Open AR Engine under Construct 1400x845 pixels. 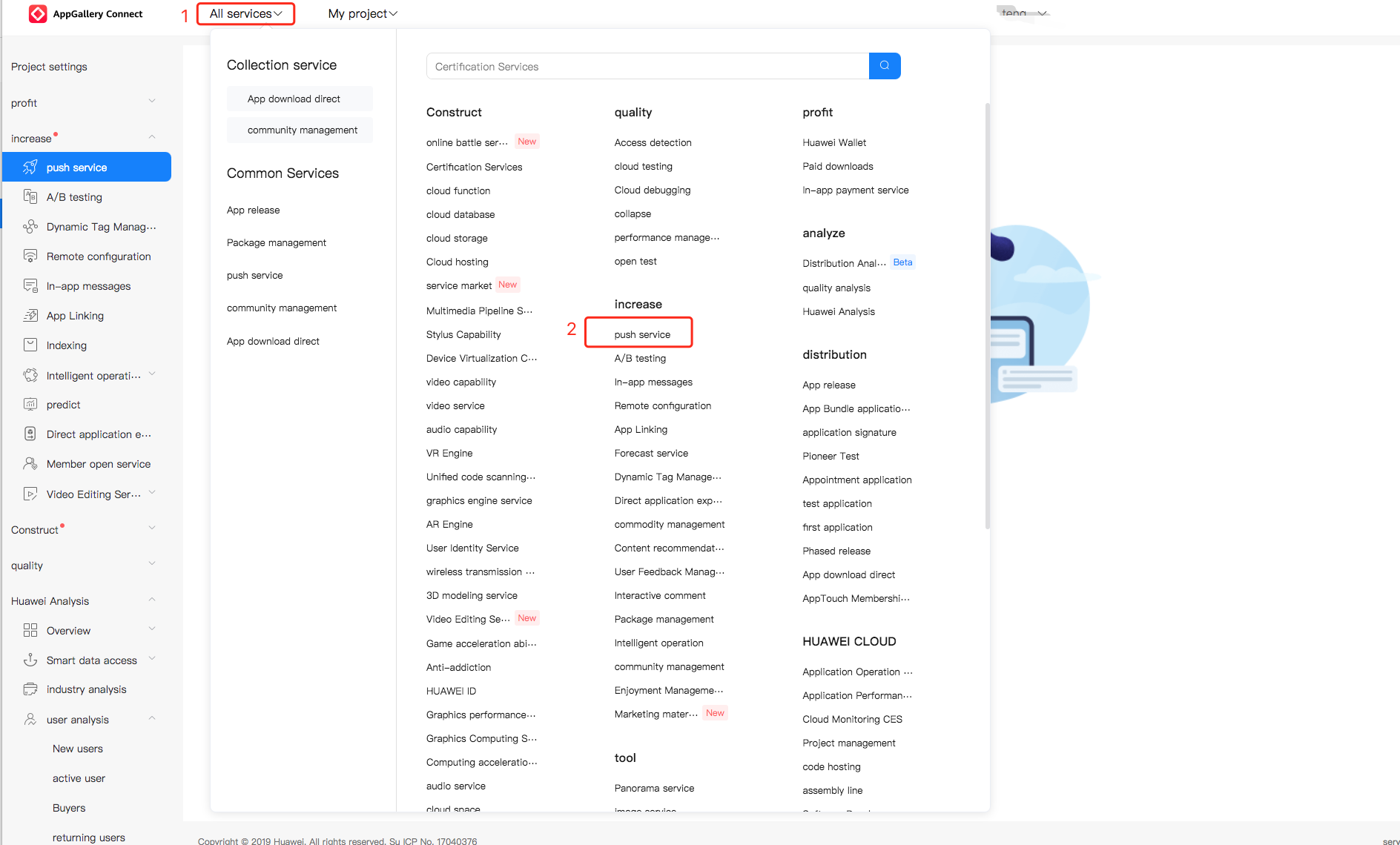pos(449,524)
